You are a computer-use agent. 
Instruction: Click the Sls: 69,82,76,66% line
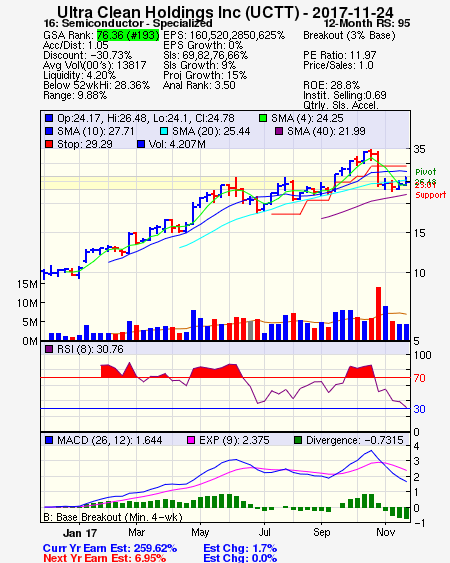[x=205, y=55]
